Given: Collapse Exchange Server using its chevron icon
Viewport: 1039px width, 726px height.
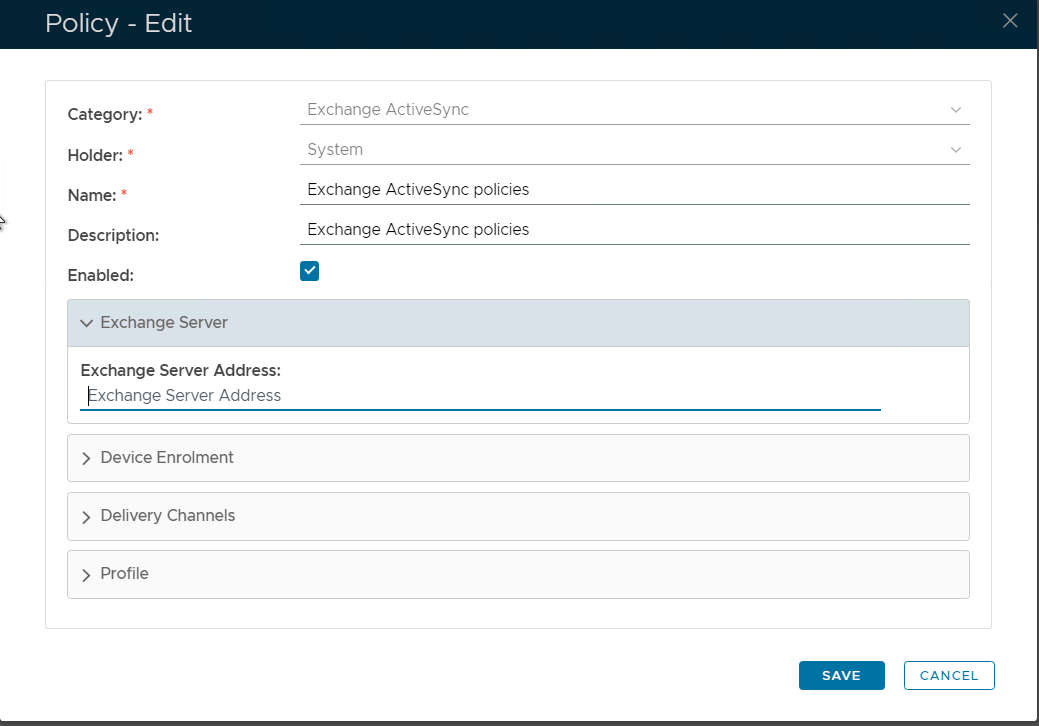Looking at the screenshot, I should (x=86, y=323).
